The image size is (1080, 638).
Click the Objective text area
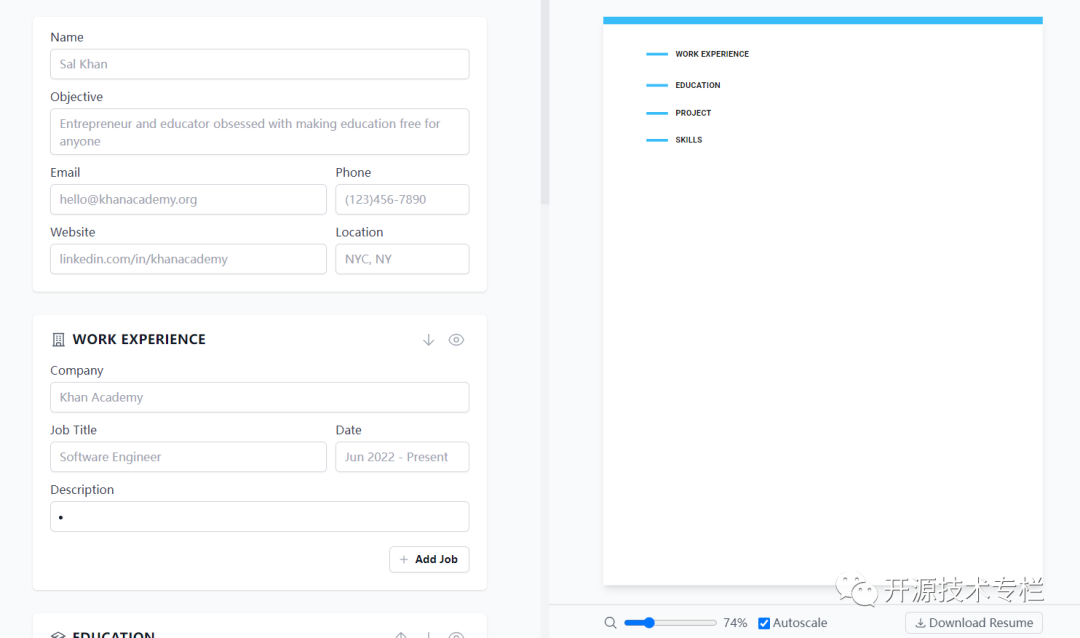[x=260, y=132]
